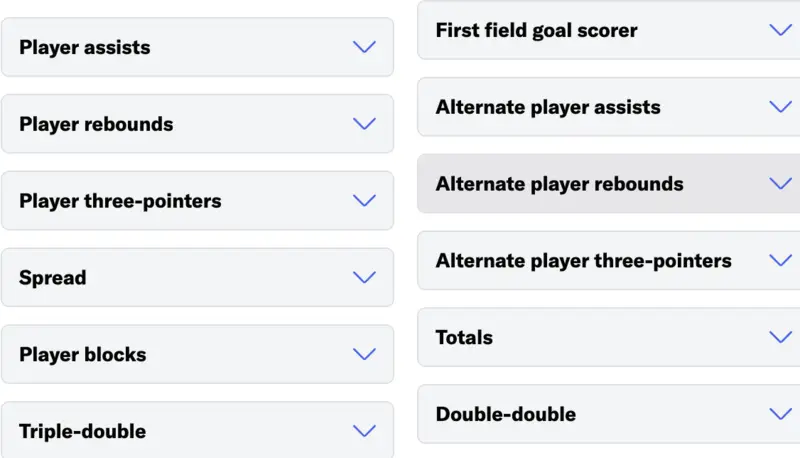This screenshot has height=458, width=800.
Task: Click the chevron icon beside Player assists
Action: 364,47
